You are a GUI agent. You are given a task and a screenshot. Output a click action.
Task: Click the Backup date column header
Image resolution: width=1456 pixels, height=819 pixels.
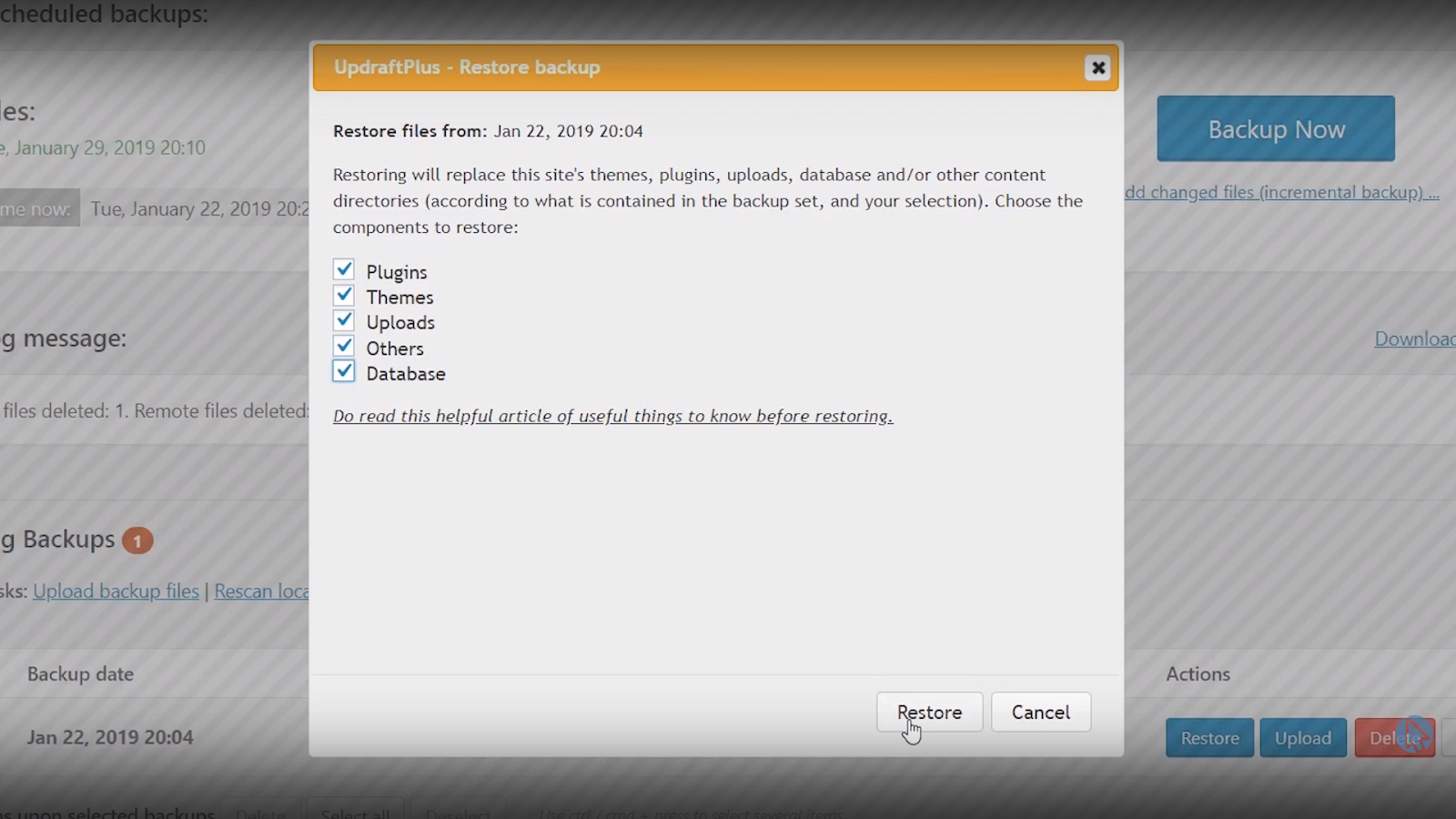coord(80,674)
